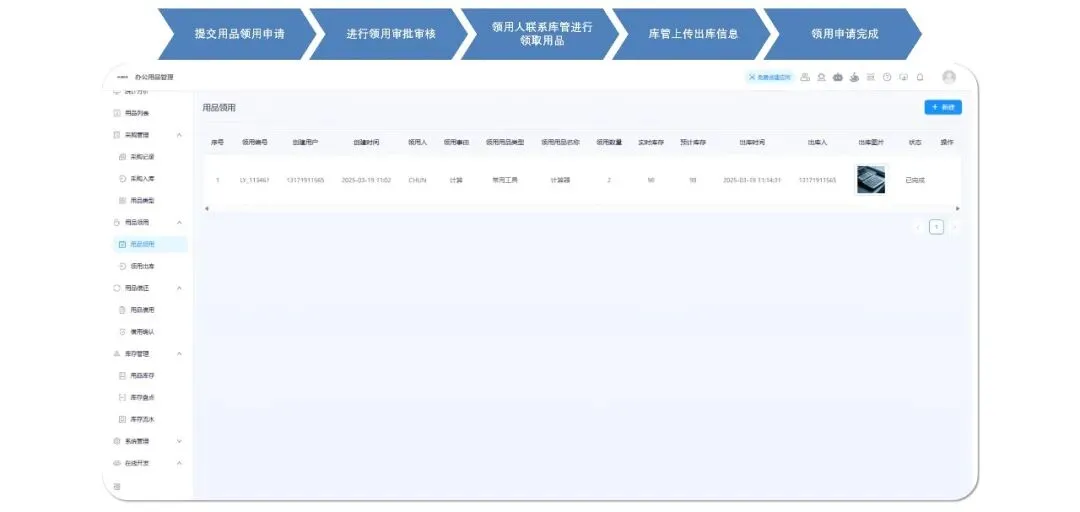The width and height of the screenshot is (1080, 512).
Task: Click the 创建用户 column header
Action: coord(305,143)
